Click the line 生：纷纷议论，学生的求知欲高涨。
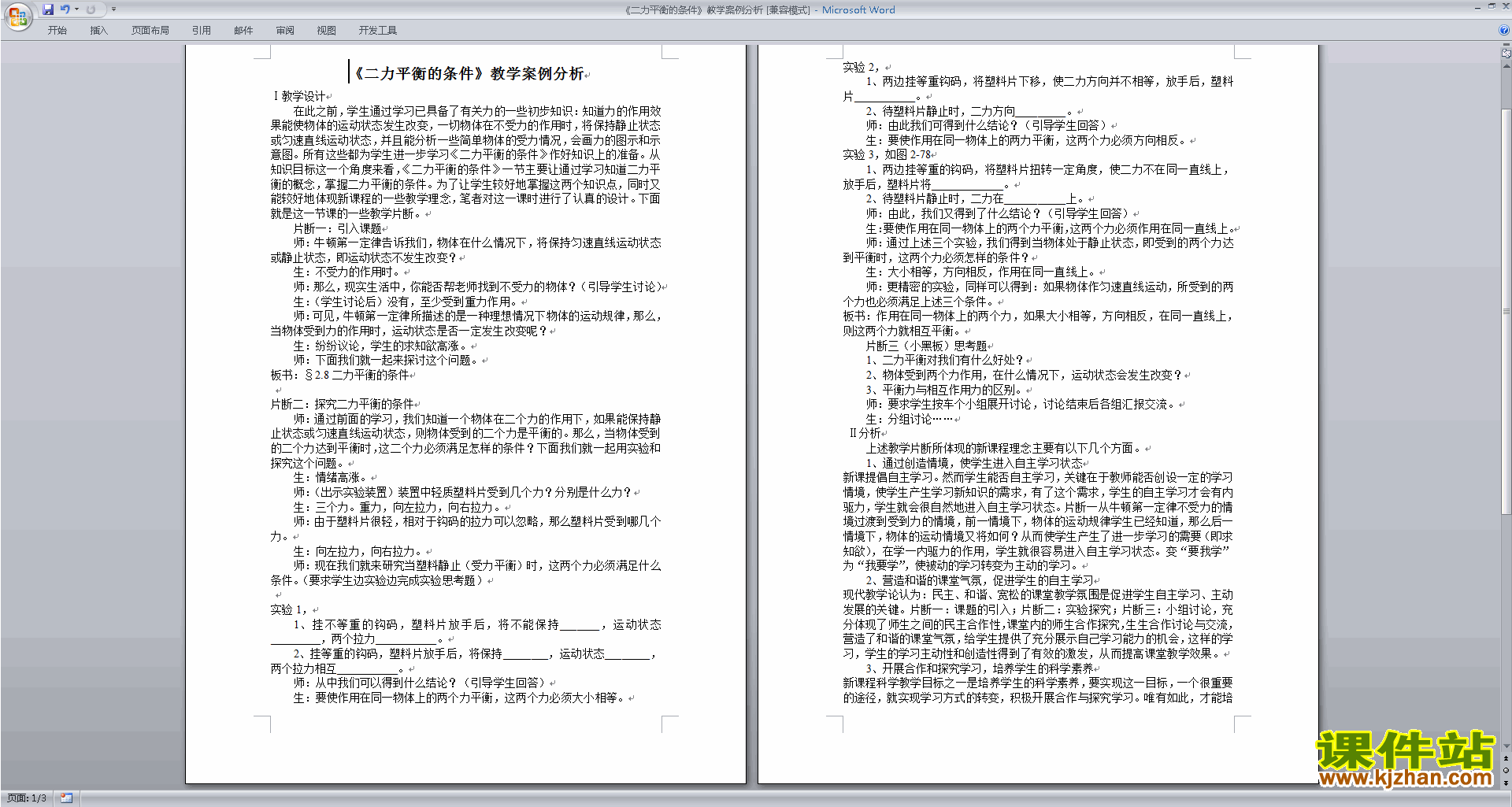This screenshot has width=1512, height=807. click(x=380, y=346)
